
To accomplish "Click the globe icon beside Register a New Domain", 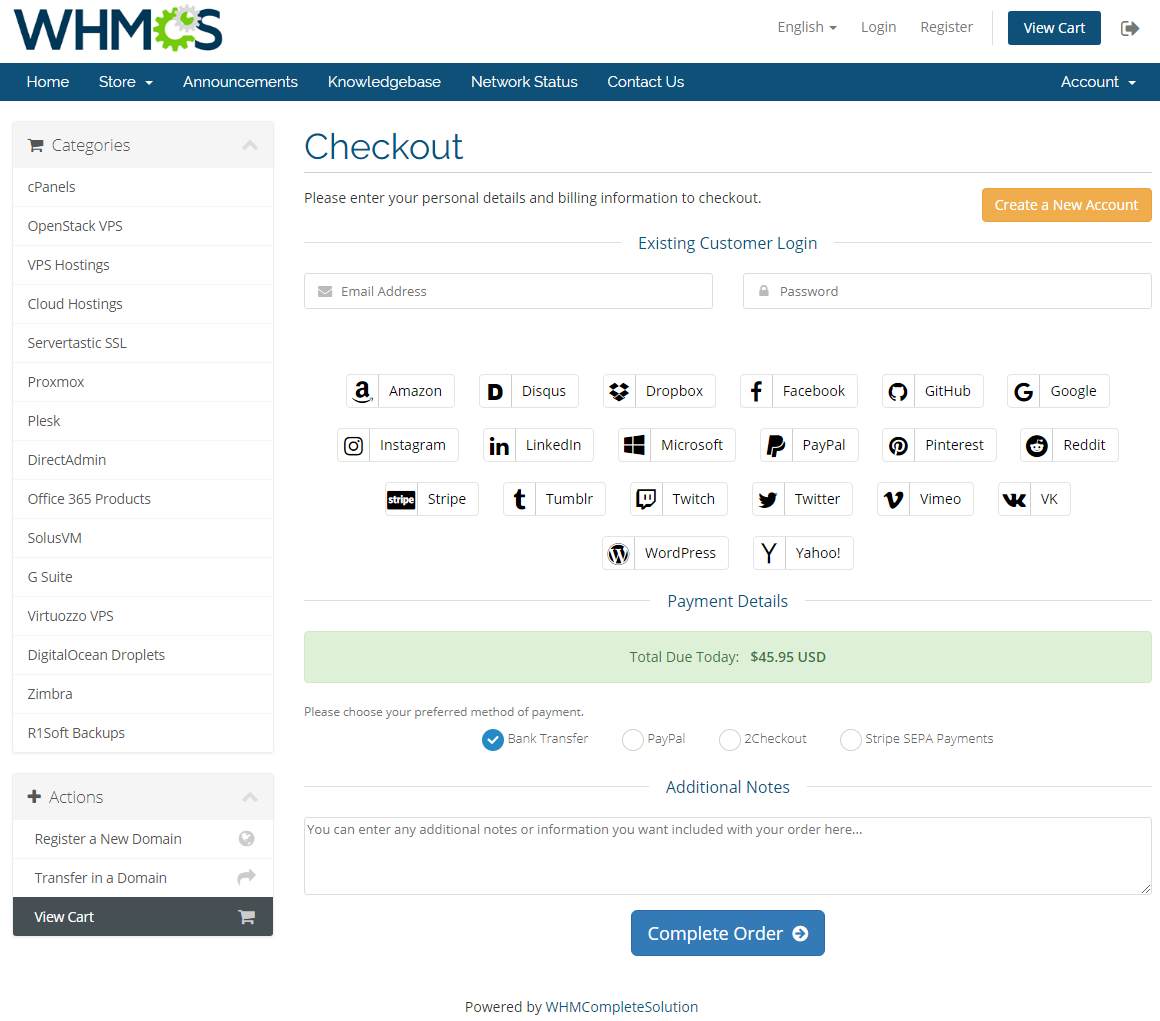I will [246, 838].
